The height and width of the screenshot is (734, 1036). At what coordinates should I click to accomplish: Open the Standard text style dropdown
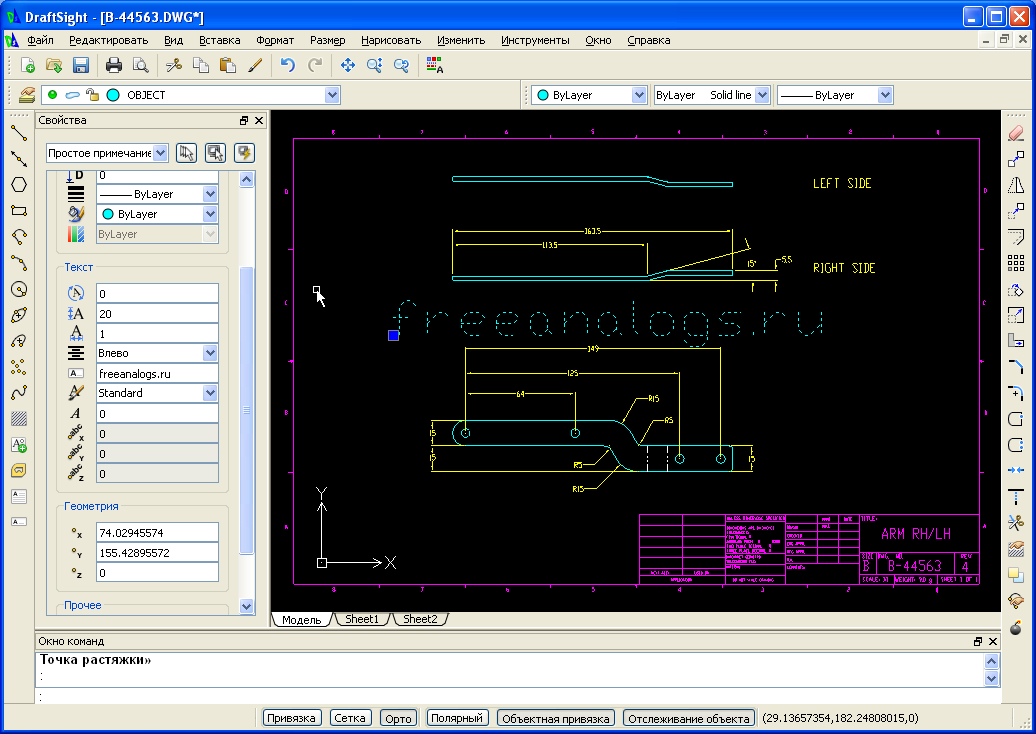coord(210,393)
